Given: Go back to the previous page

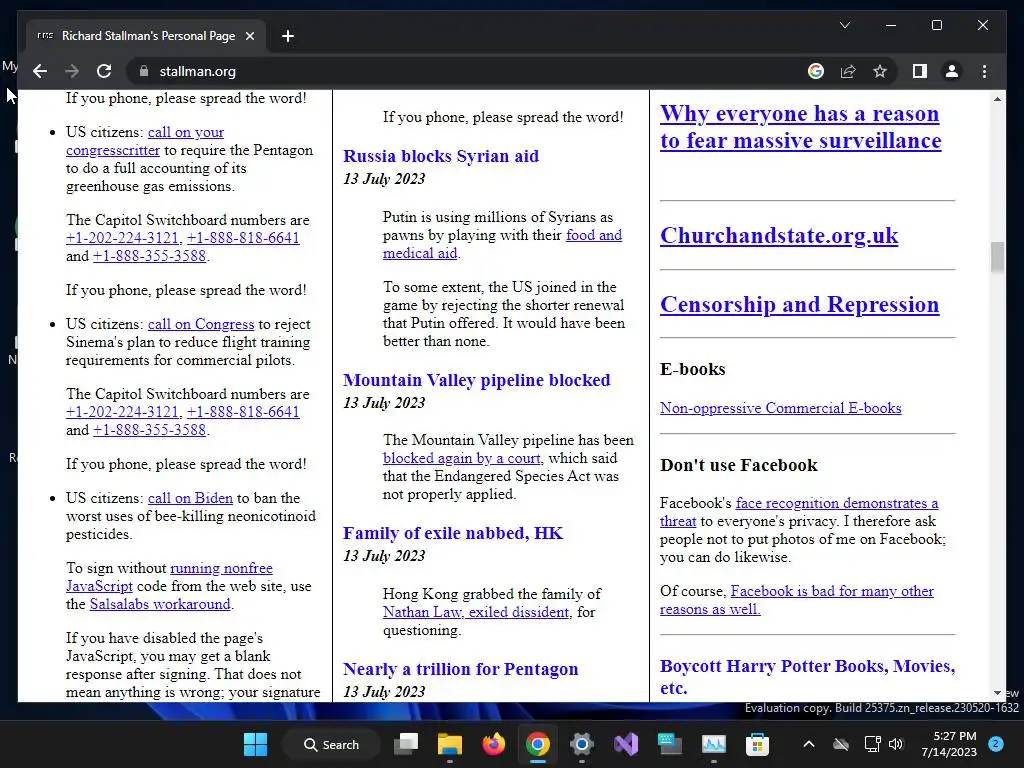Looking at the screenshot, I should click(x=40, y=71).
